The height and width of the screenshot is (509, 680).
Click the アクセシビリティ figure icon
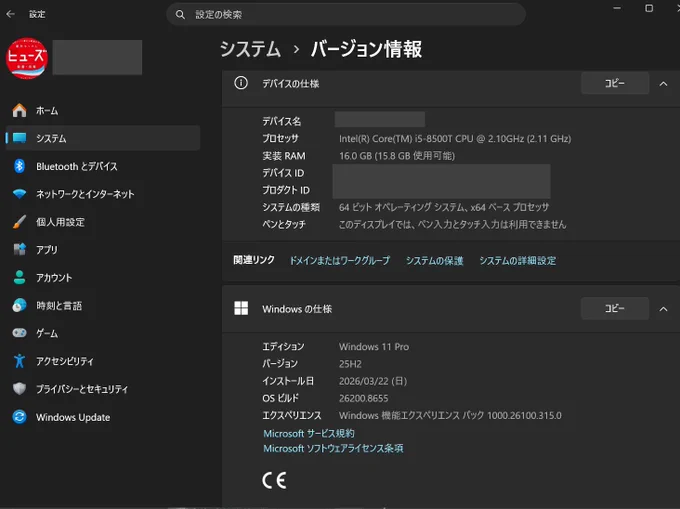19,361
